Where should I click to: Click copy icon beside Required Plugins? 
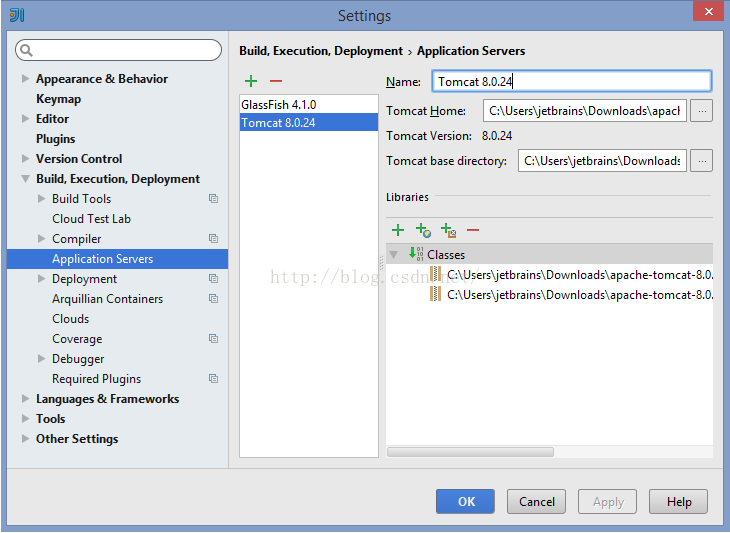click(x=213, y=378)
